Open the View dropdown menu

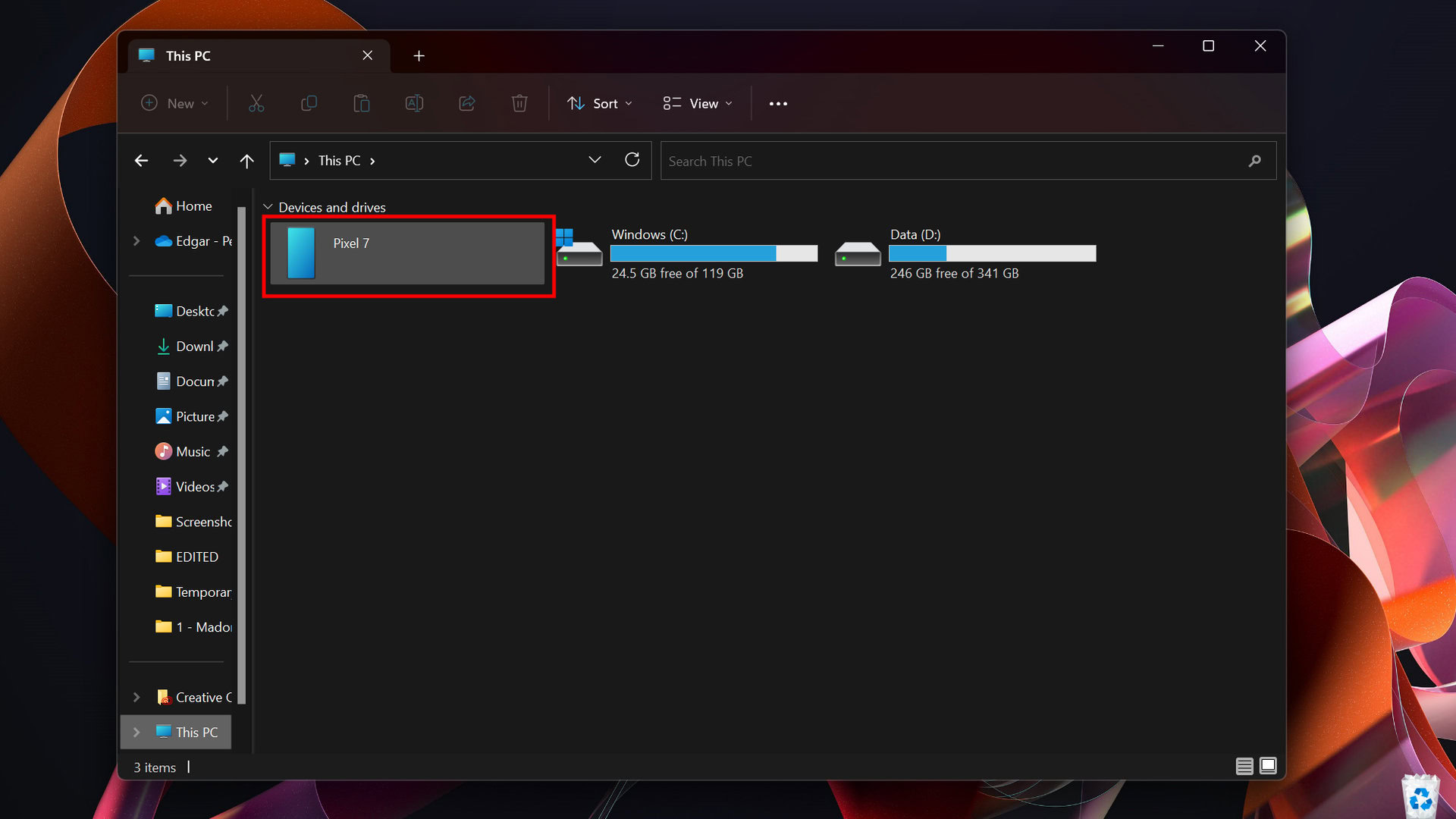pos(698,103)
